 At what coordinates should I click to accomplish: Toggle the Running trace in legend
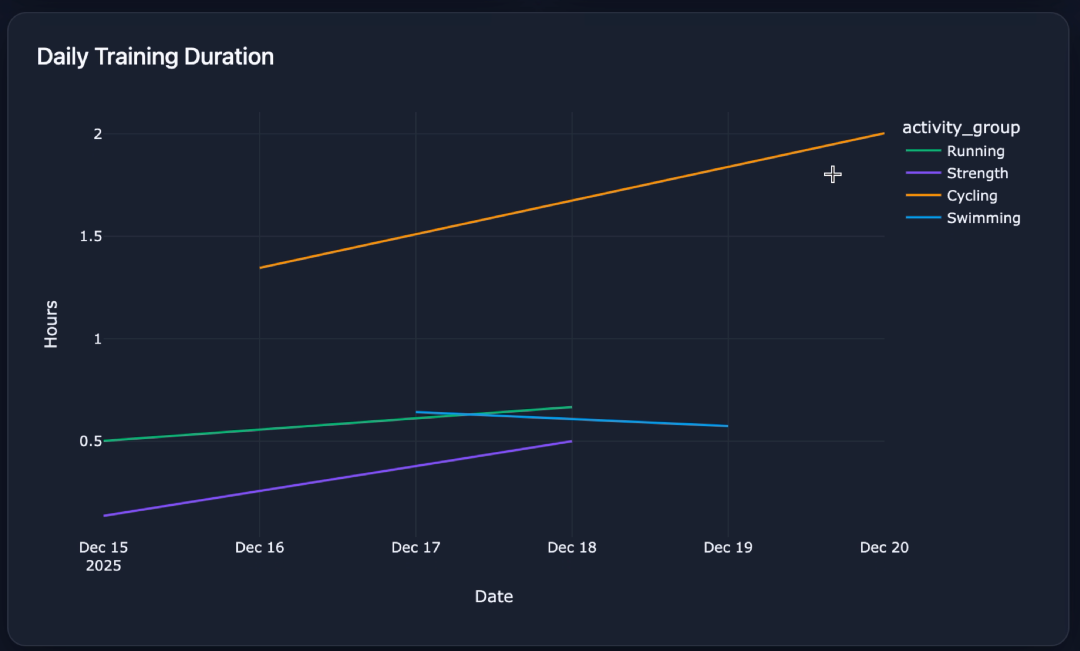(975, 152)
